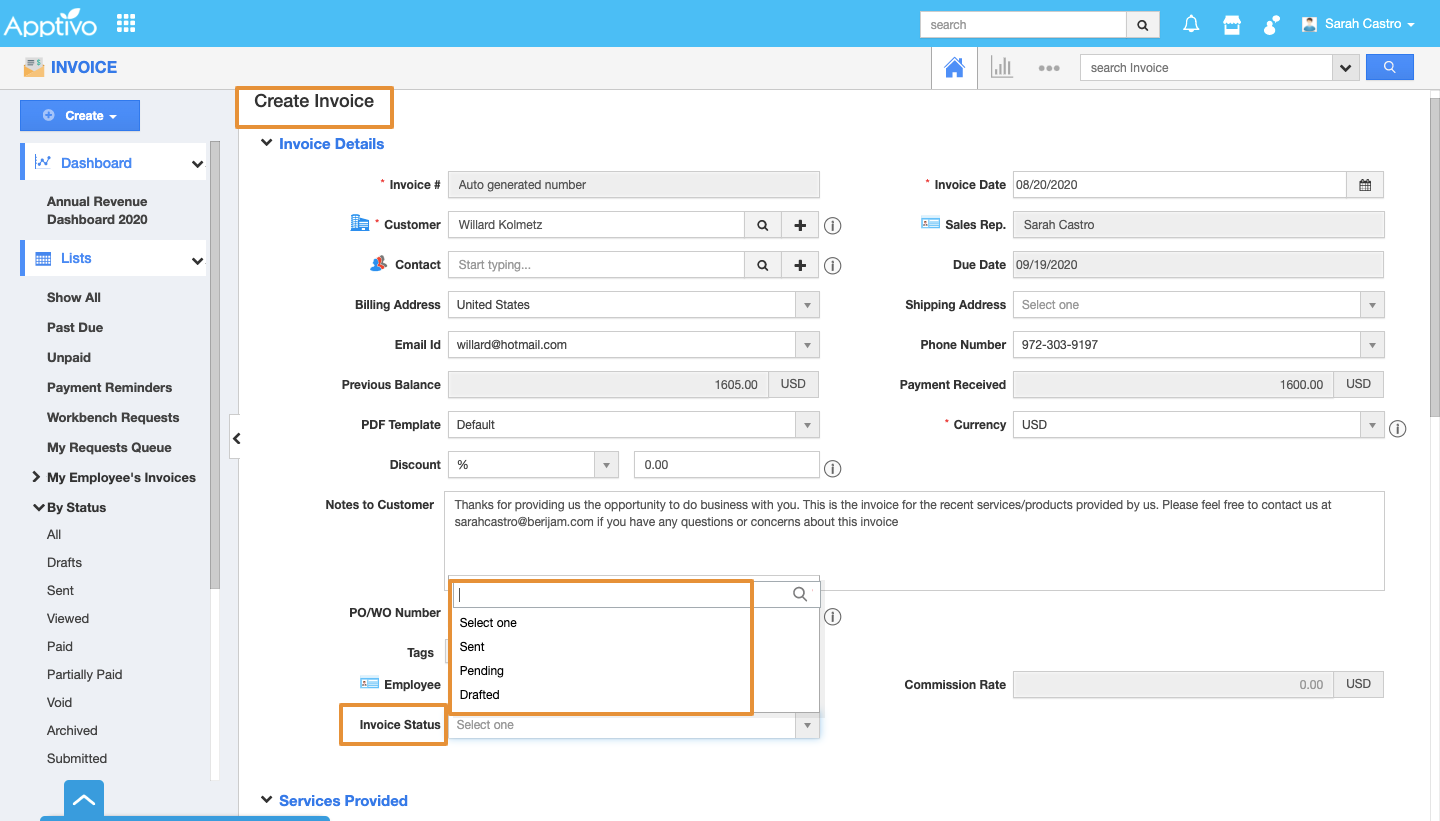Collapse the Invoice Details section
The height and width of the screenshot is (821, 1440).
(266, 143)
